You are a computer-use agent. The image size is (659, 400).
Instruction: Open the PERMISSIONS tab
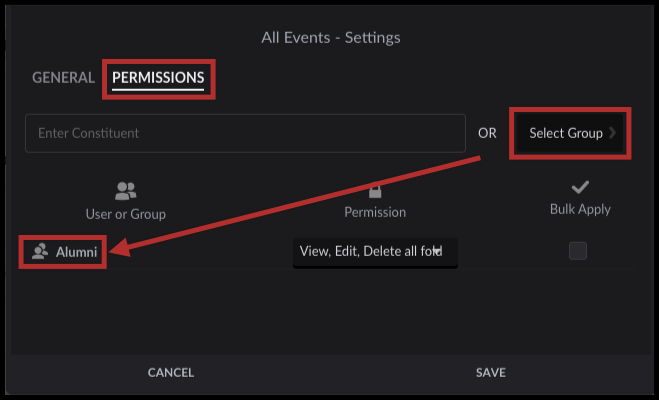pyautogui.click(x=158, y=78)
